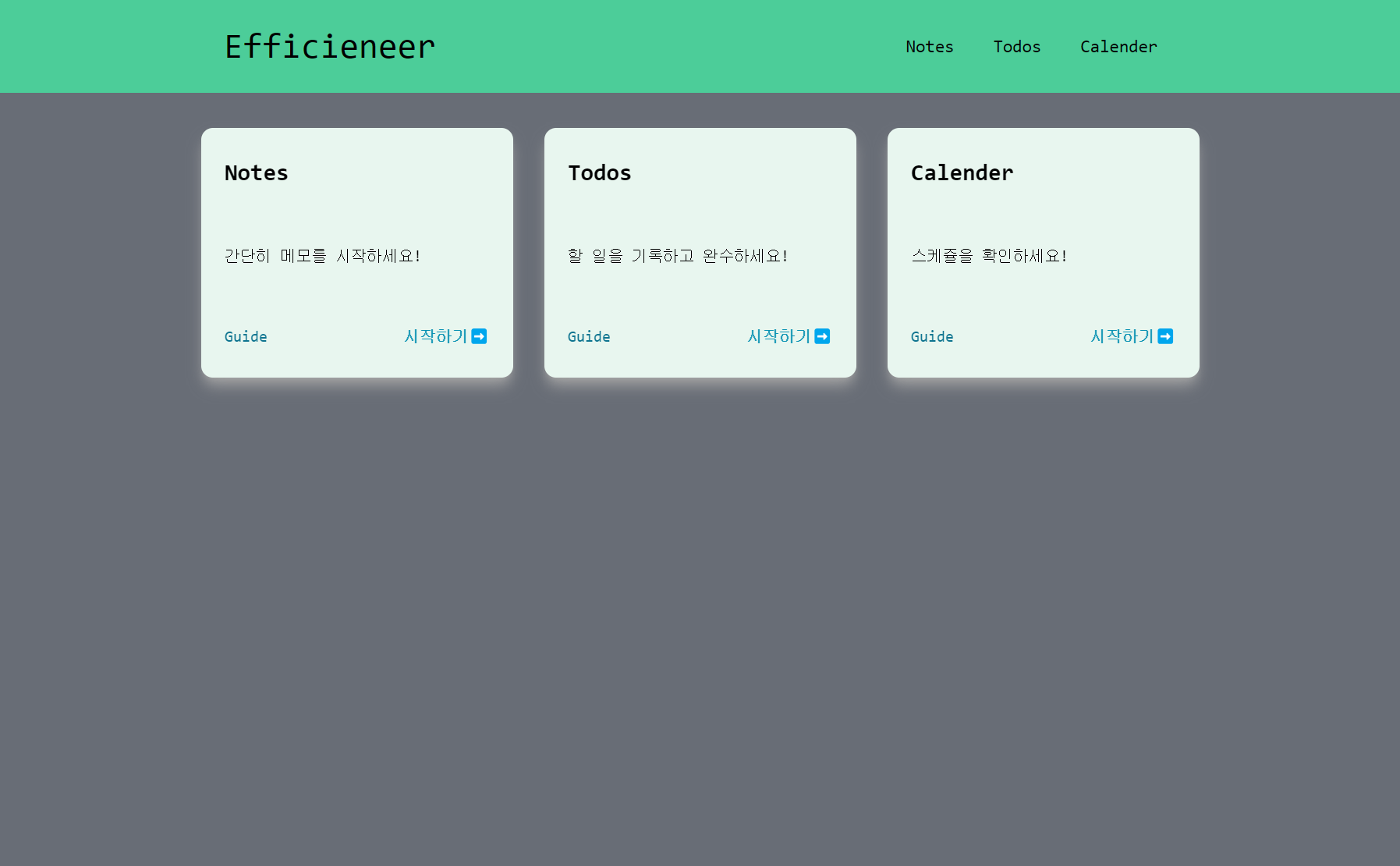Select the Calender card heading

(x=962, y=172)
